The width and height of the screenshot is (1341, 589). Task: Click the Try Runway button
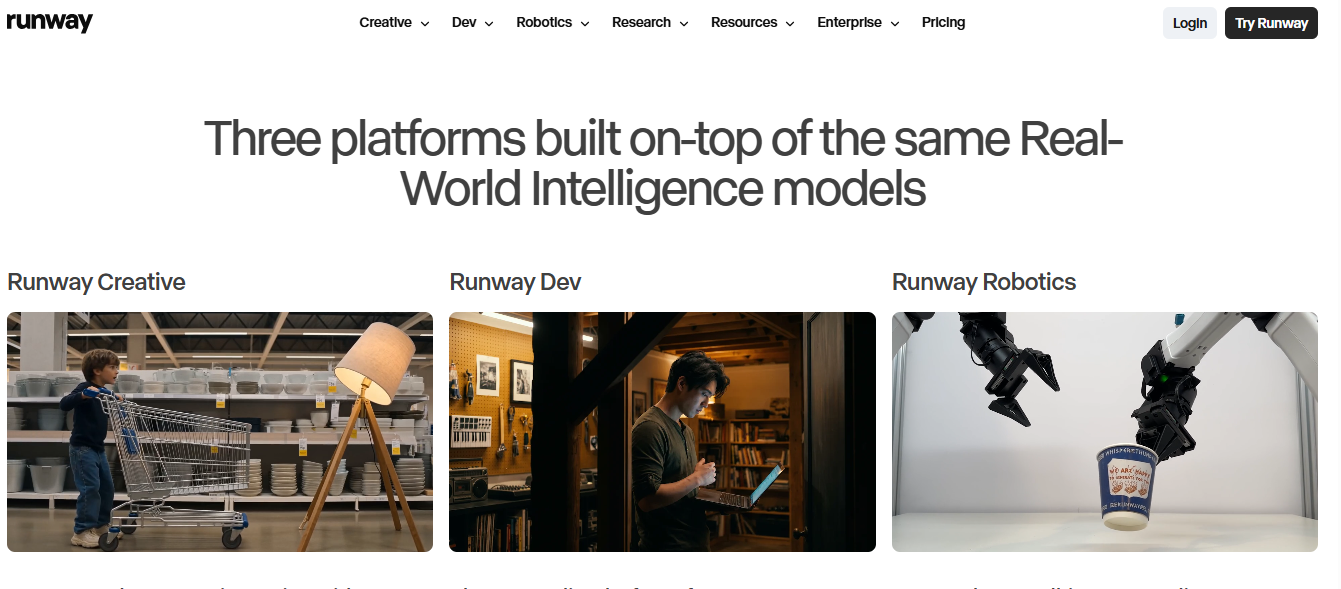pyautogui.click(x=1271, y=23)
